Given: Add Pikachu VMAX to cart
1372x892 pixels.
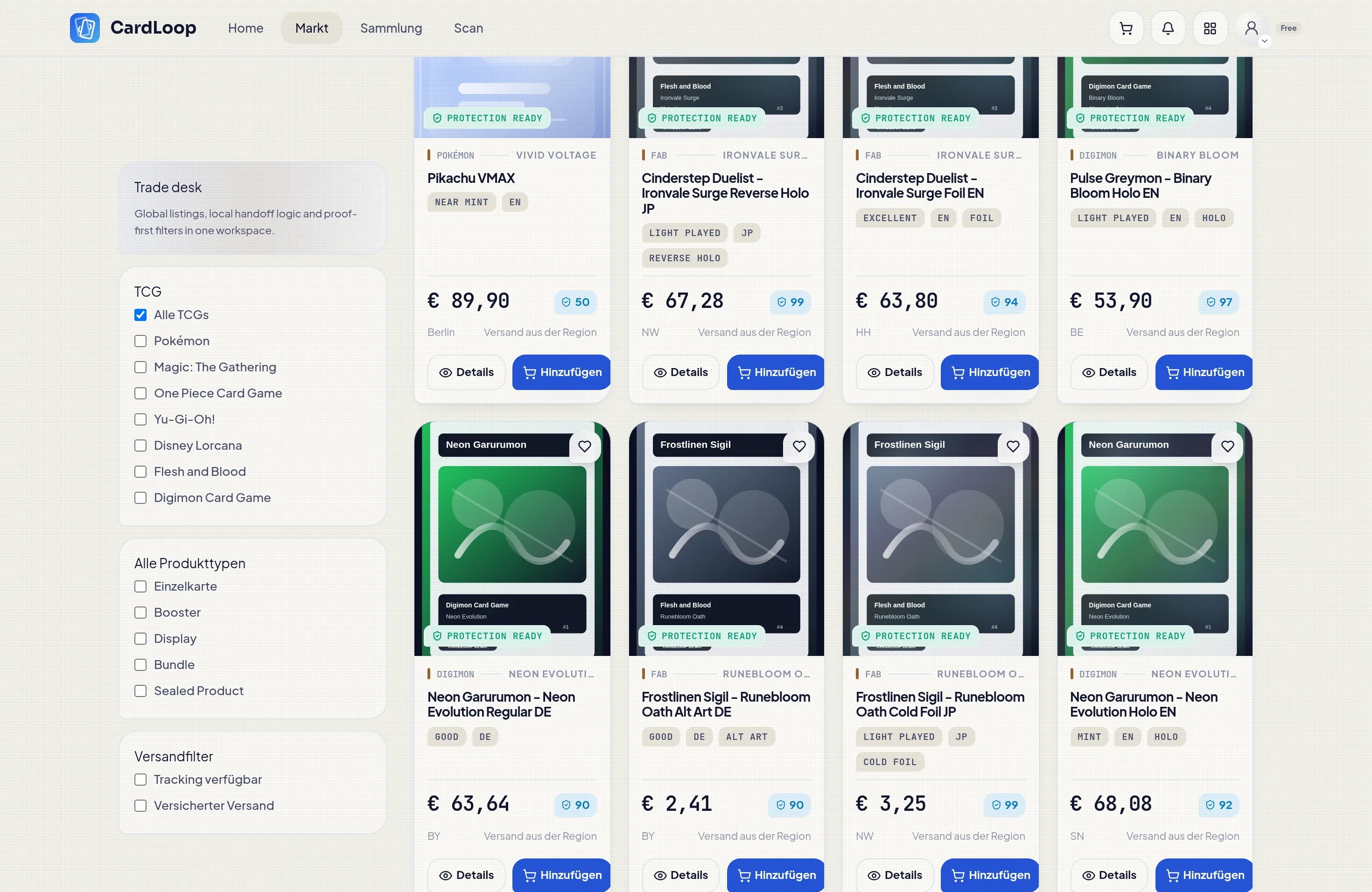Looking at the screenshot, I should (x=561, y=372).
